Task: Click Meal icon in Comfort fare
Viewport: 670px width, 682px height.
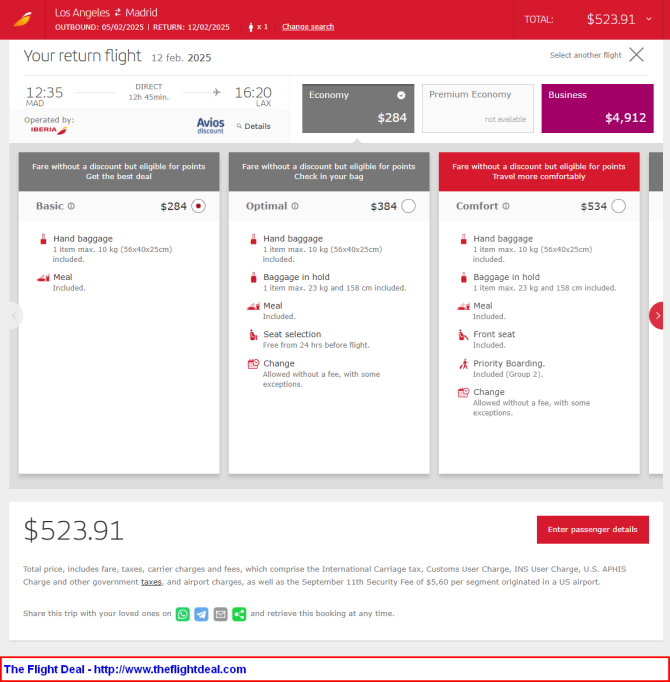Action: (x=463, y=306)
